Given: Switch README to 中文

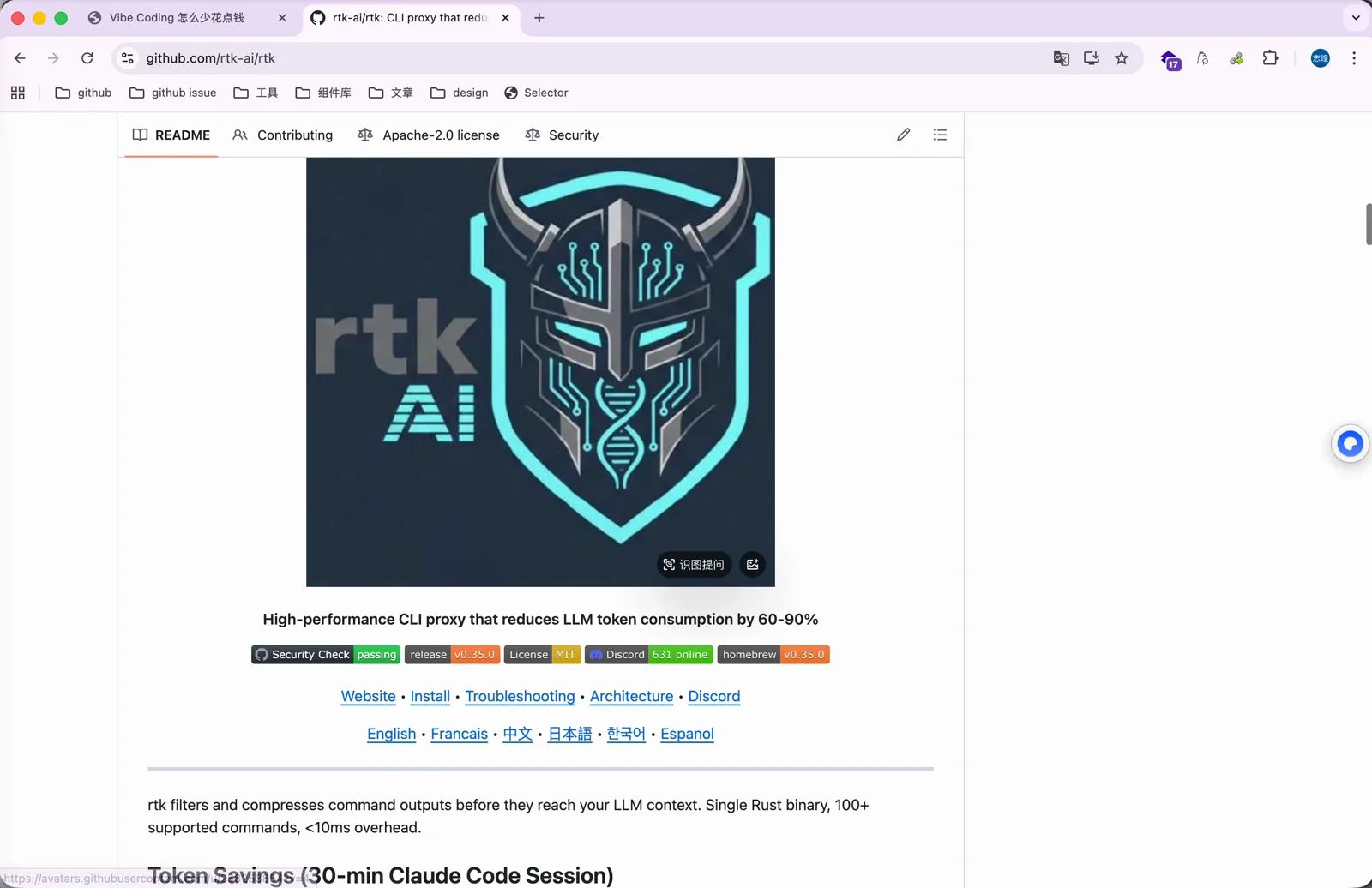Looking at the screenshot, I should coord(518,734).
